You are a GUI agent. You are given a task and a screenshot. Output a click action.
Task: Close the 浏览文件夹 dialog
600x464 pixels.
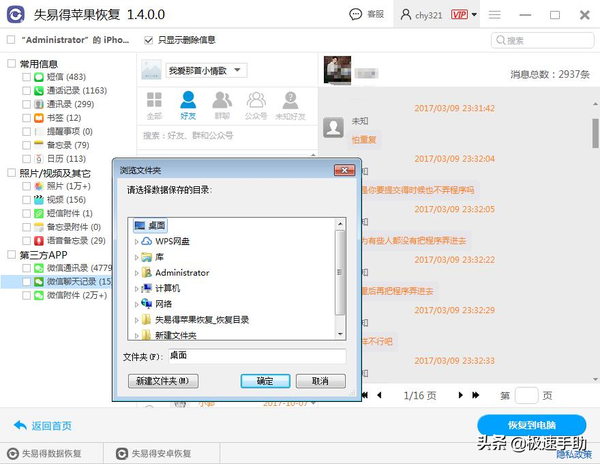pos(344,170)
